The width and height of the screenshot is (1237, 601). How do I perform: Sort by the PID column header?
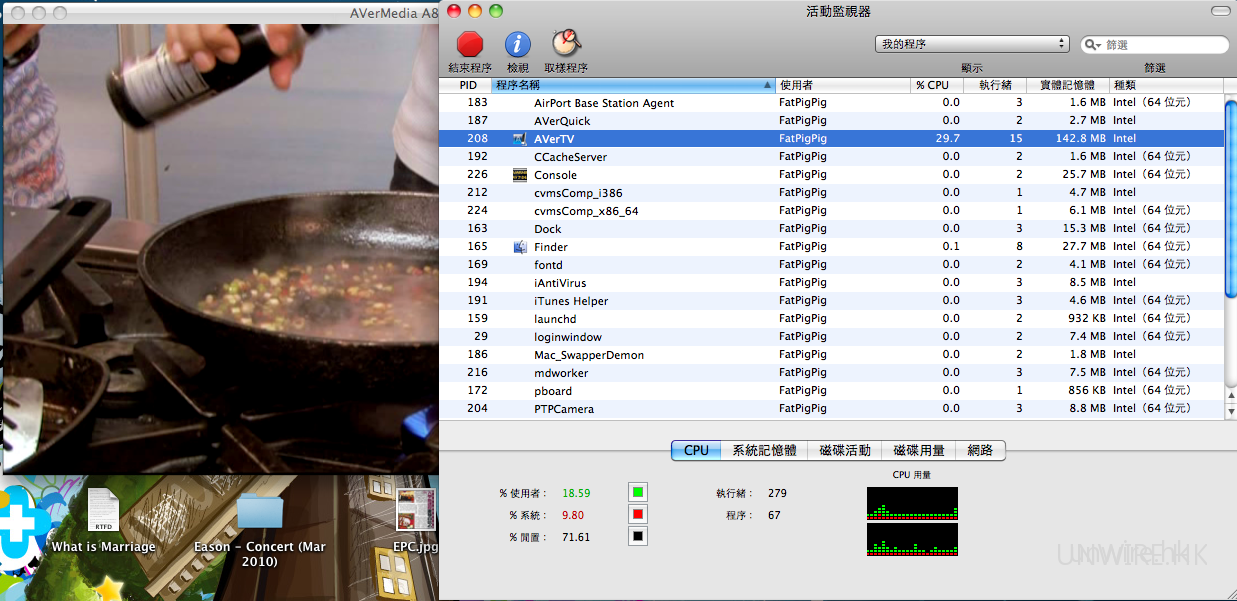click(467, 85)
